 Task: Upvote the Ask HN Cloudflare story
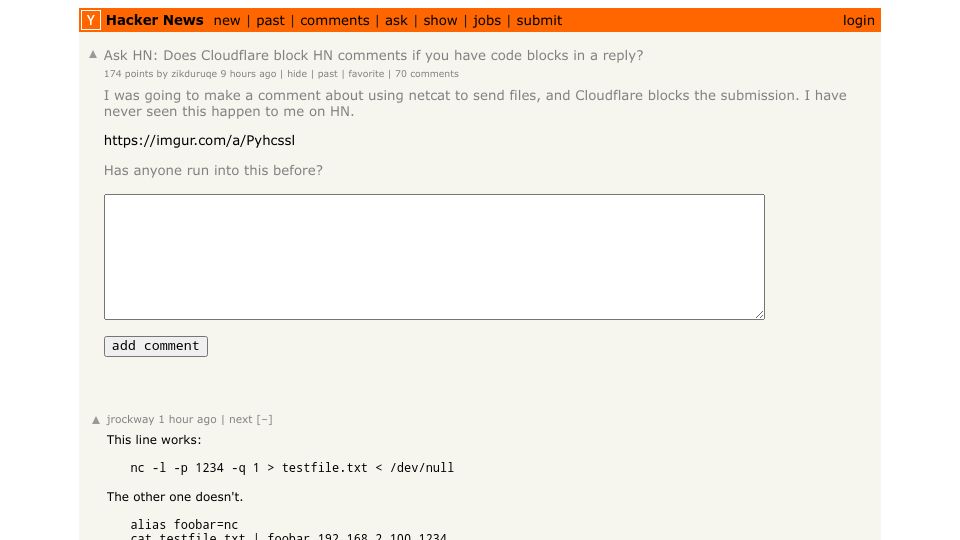pos(93,54)
